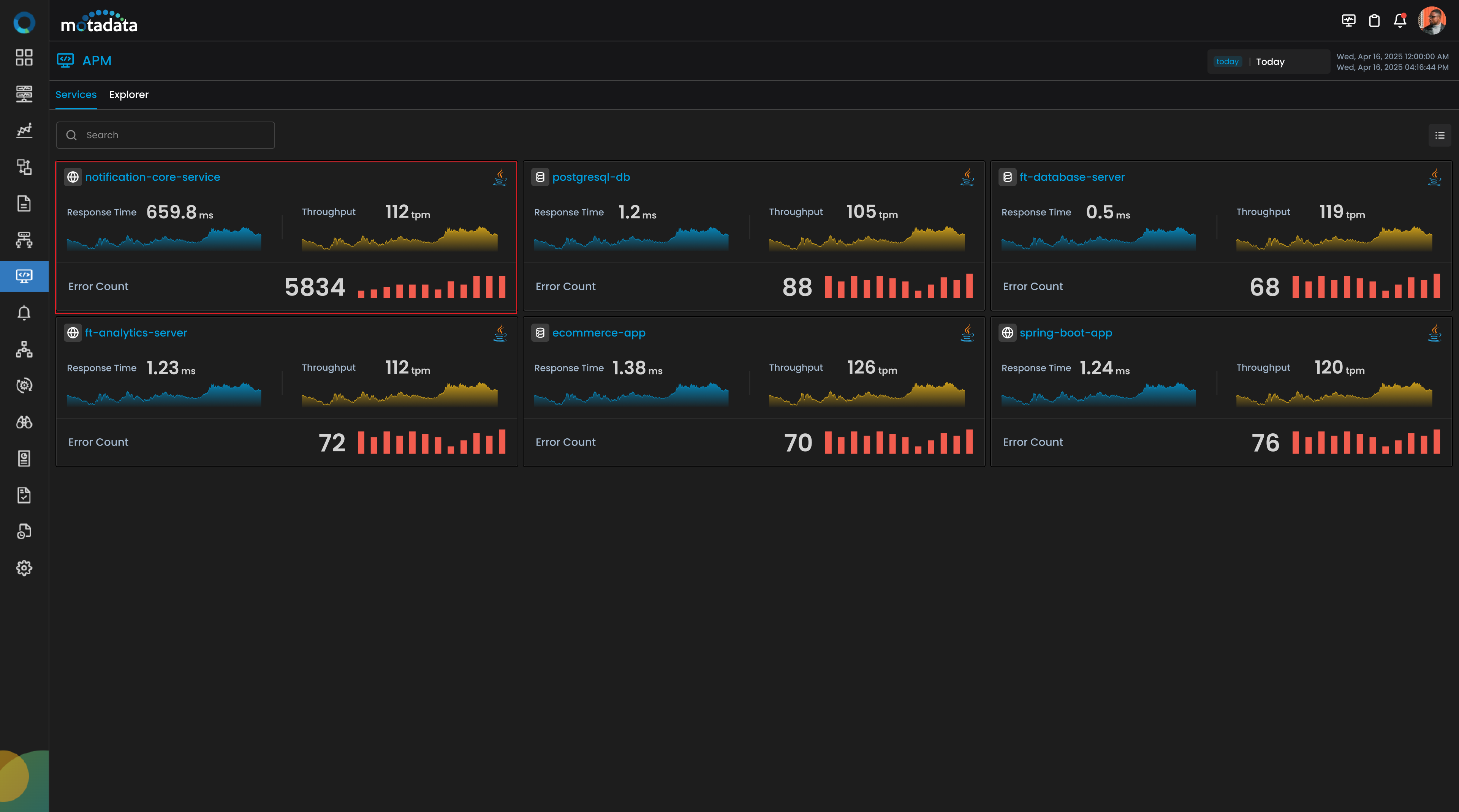Open the postgresql-db service
The width and height of the screenshot is (1459, 812).
591,177
